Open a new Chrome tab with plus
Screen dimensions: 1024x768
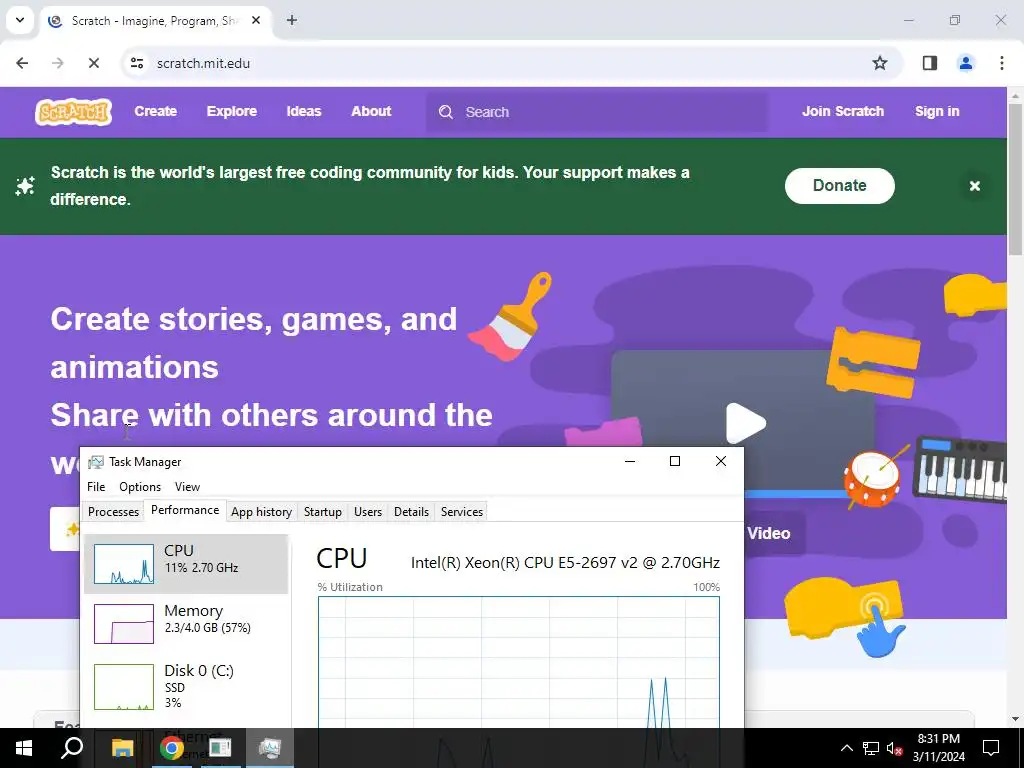pyautogui.click(x=292, y=20)
